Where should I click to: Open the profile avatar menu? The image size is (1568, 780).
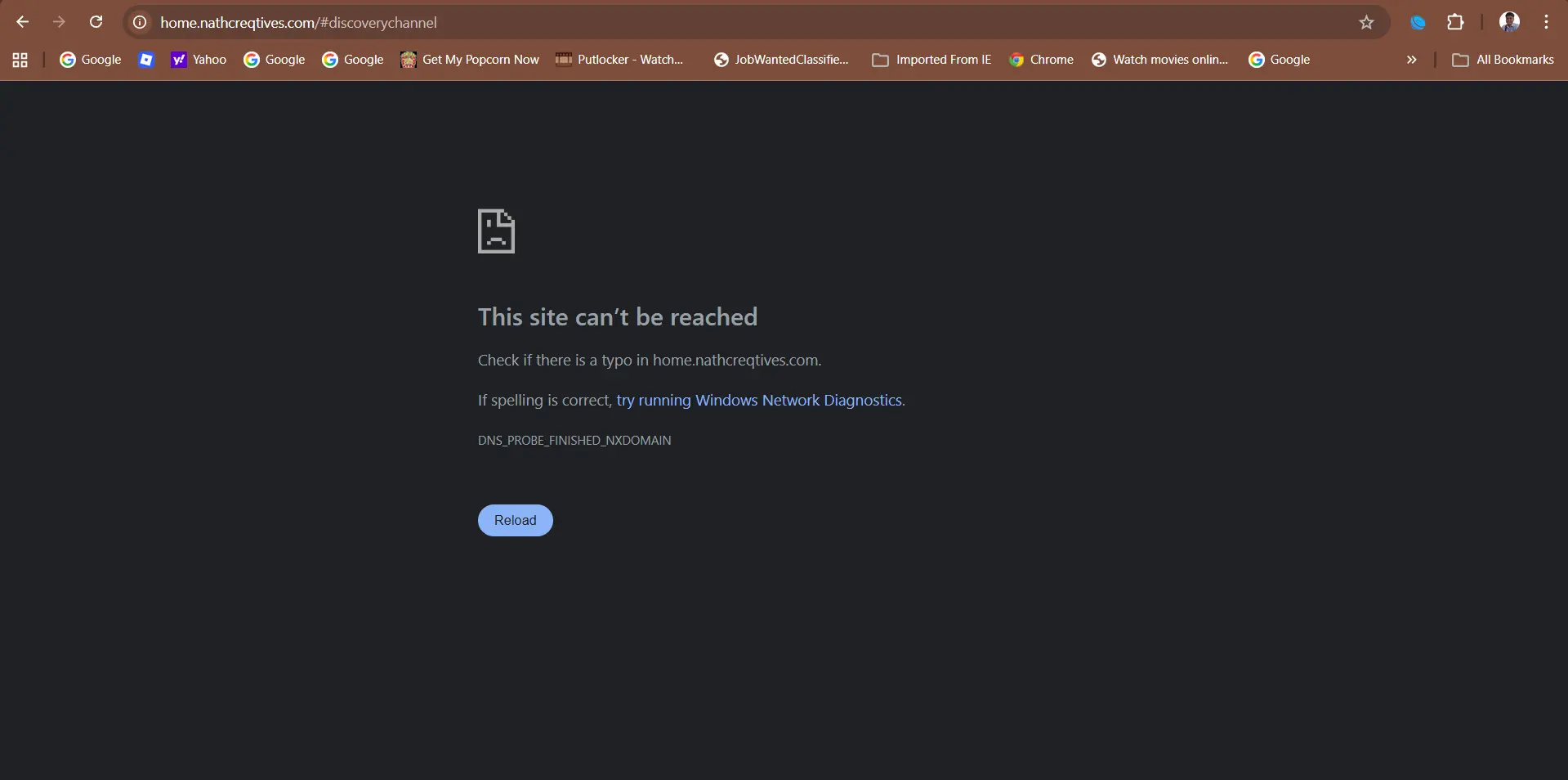tap(1509, 22)
